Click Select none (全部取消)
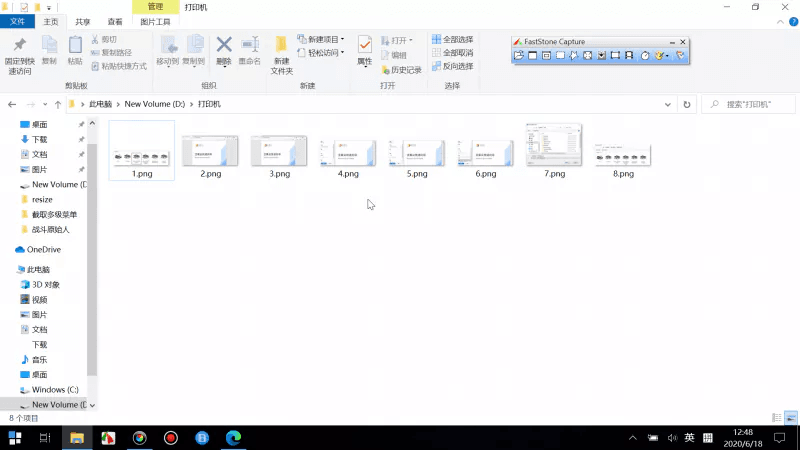 click(453, 53)
